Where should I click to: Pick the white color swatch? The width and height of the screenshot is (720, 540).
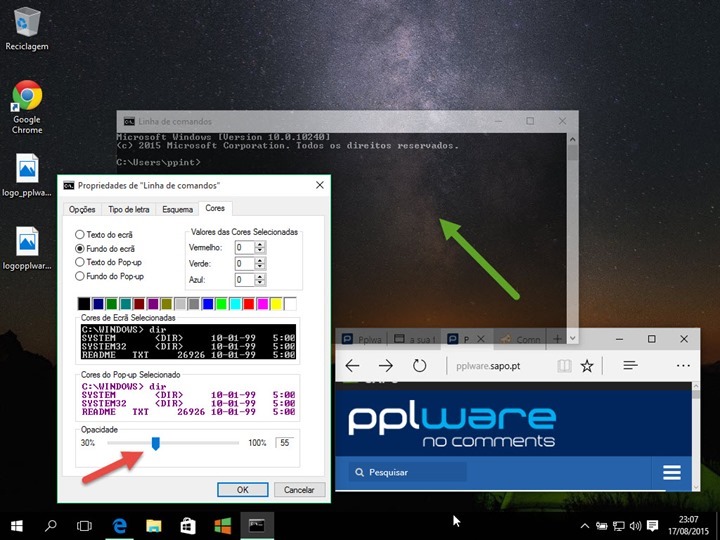tap(290, 304)
